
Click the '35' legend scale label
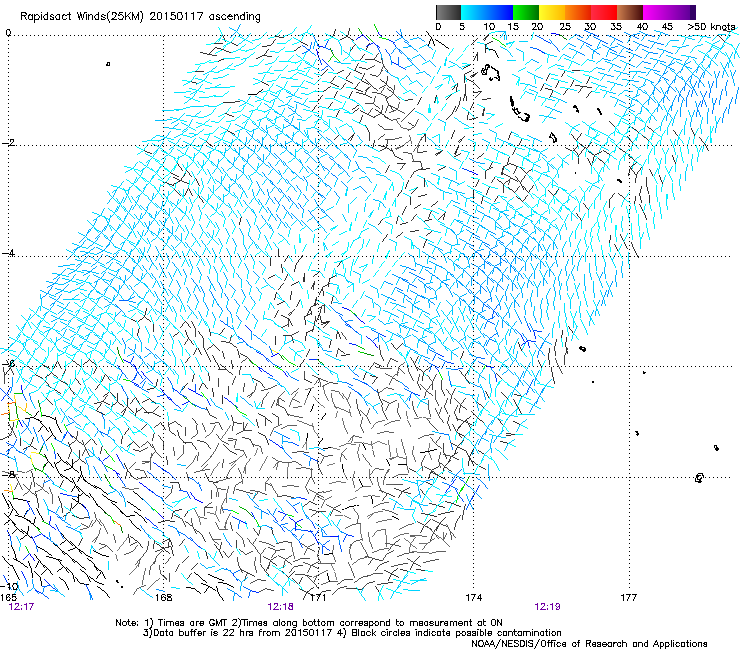pos(616,27)
